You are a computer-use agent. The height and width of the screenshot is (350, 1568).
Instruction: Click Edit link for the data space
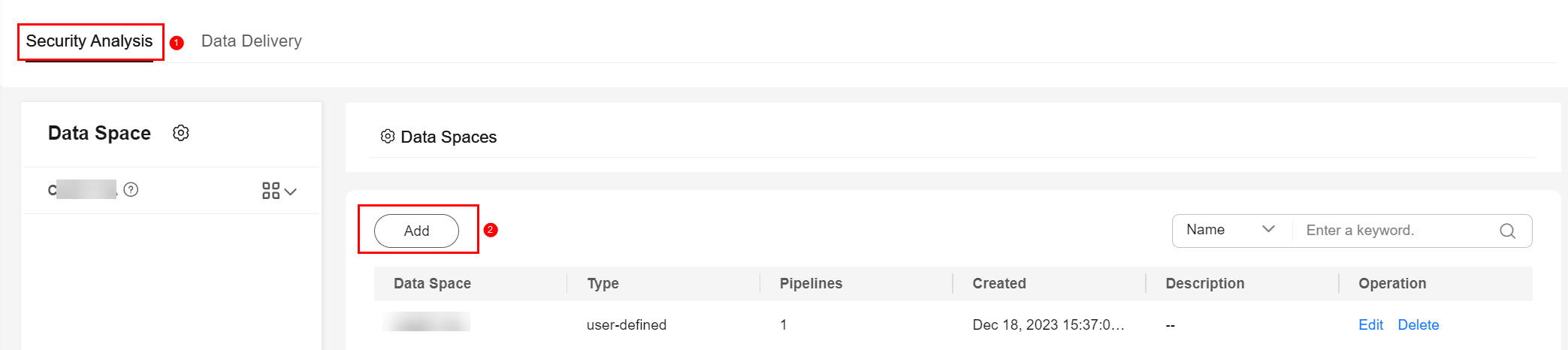pos(1370,324)
